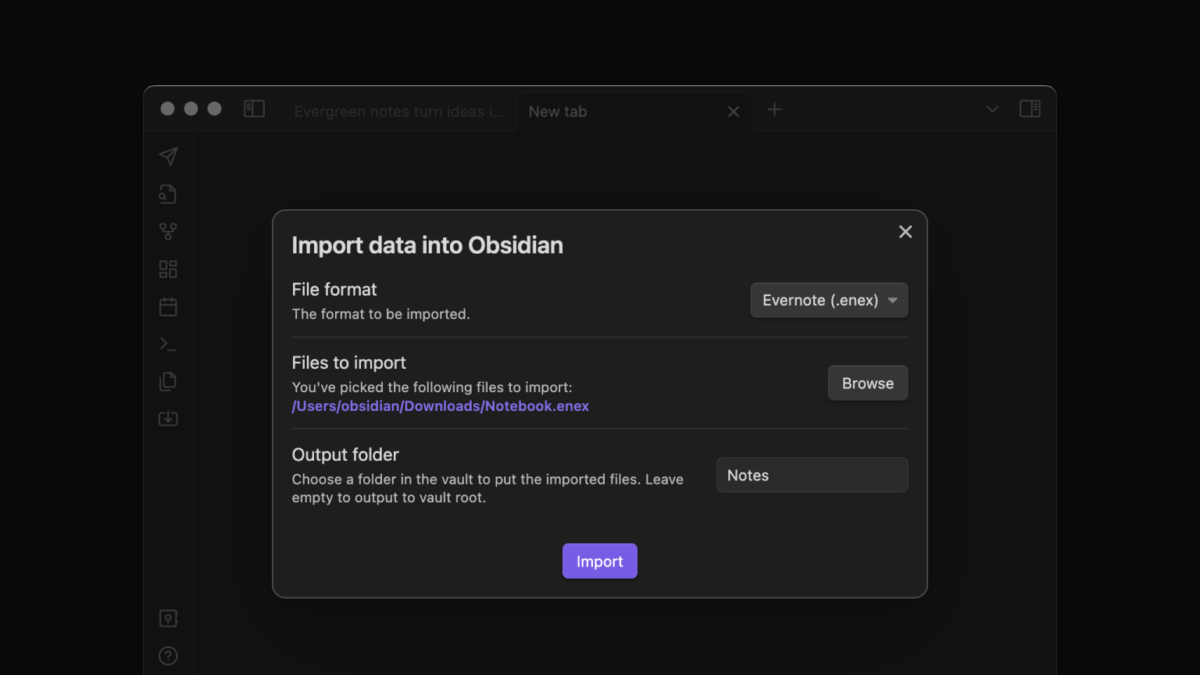1200x675 pixels.
Task: Open the Evernote (.enex) file format dropdown
Action: (829, 300)
